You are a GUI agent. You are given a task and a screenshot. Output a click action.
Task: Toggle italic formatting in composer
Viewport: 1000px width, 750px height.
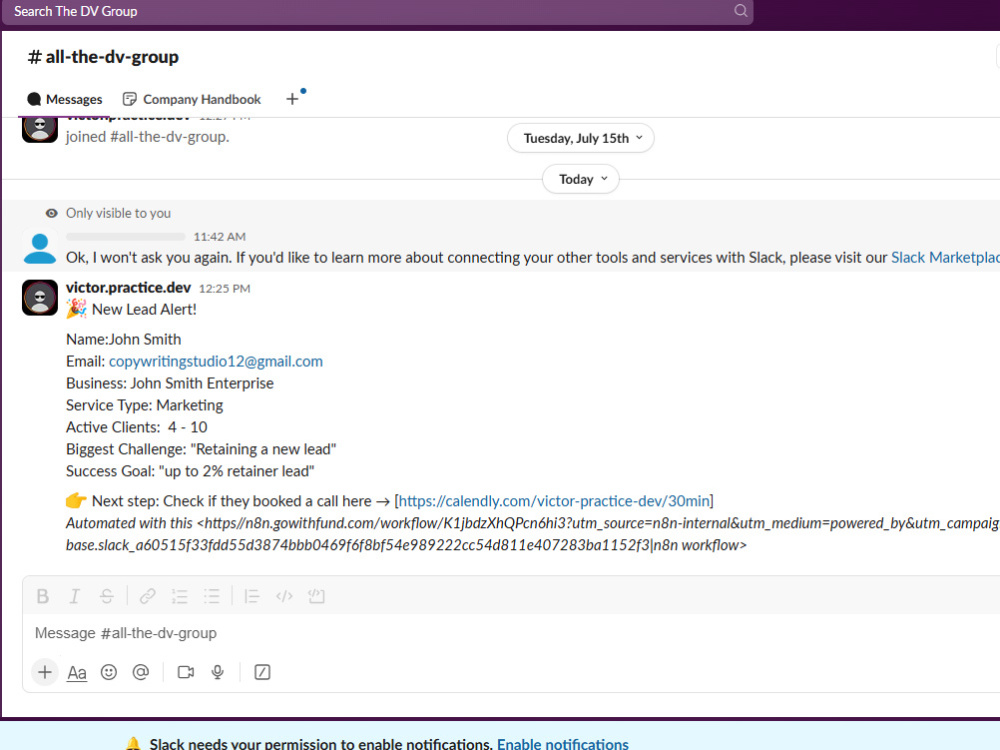[75, 596]
